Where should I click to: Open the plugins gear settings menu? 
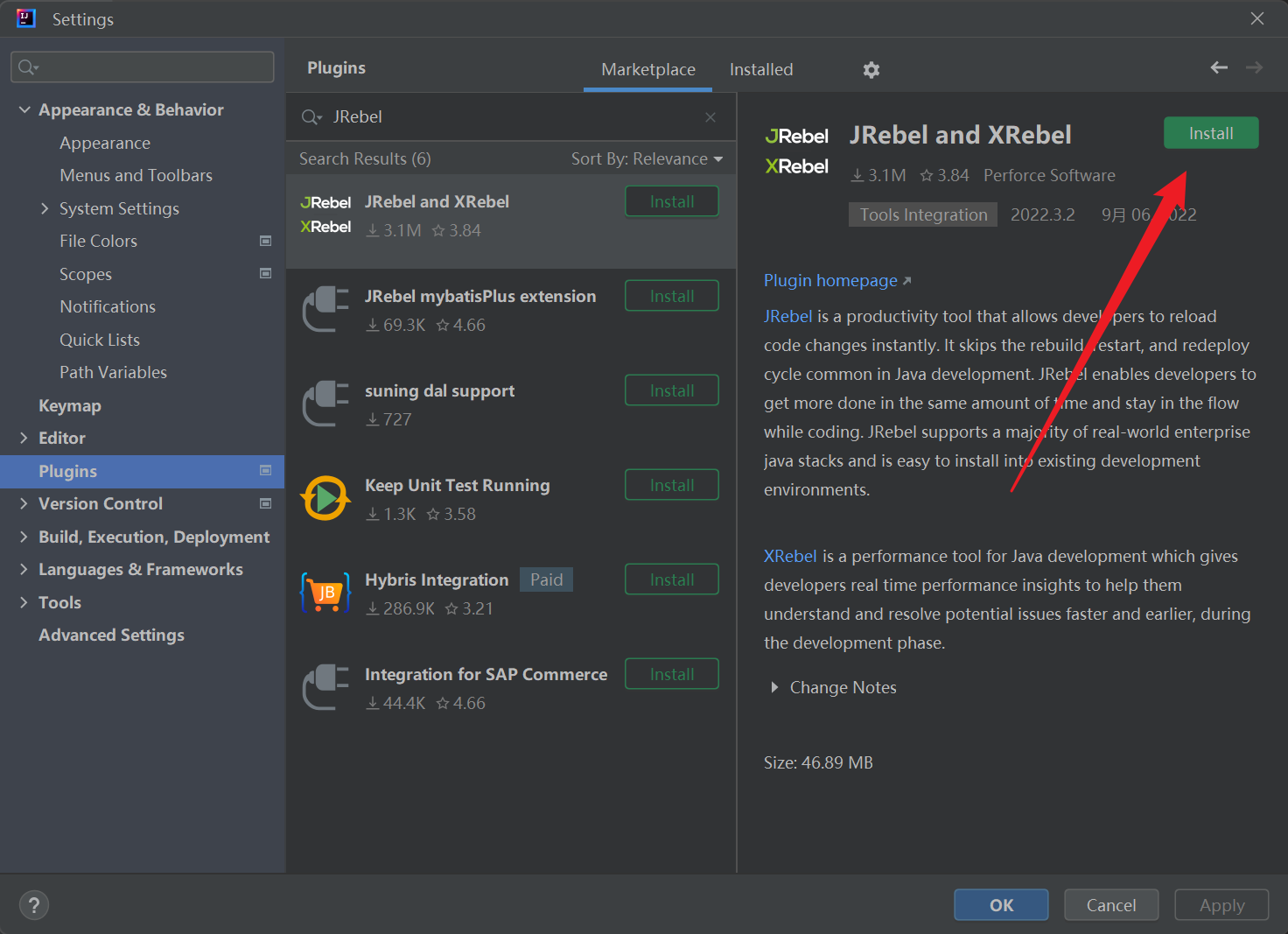(871, 70)
